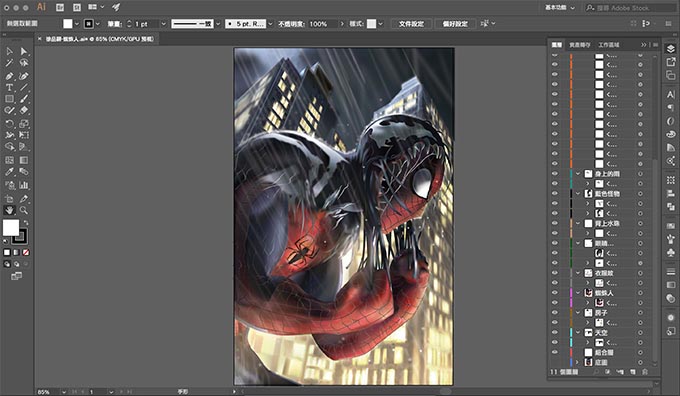Select the Line Segment tool
Screen dimensions: 680x396
pos(24,87)
